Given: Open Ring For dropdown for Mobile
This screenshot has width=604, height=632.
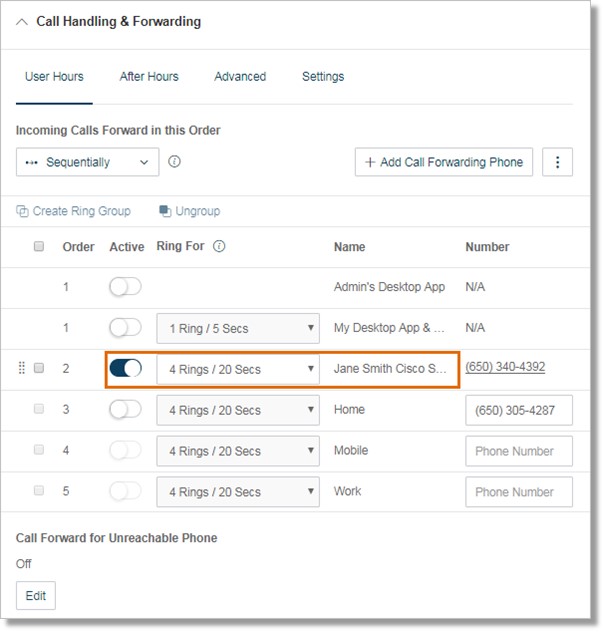Looking at the screenshot, I should coord(238,451).
